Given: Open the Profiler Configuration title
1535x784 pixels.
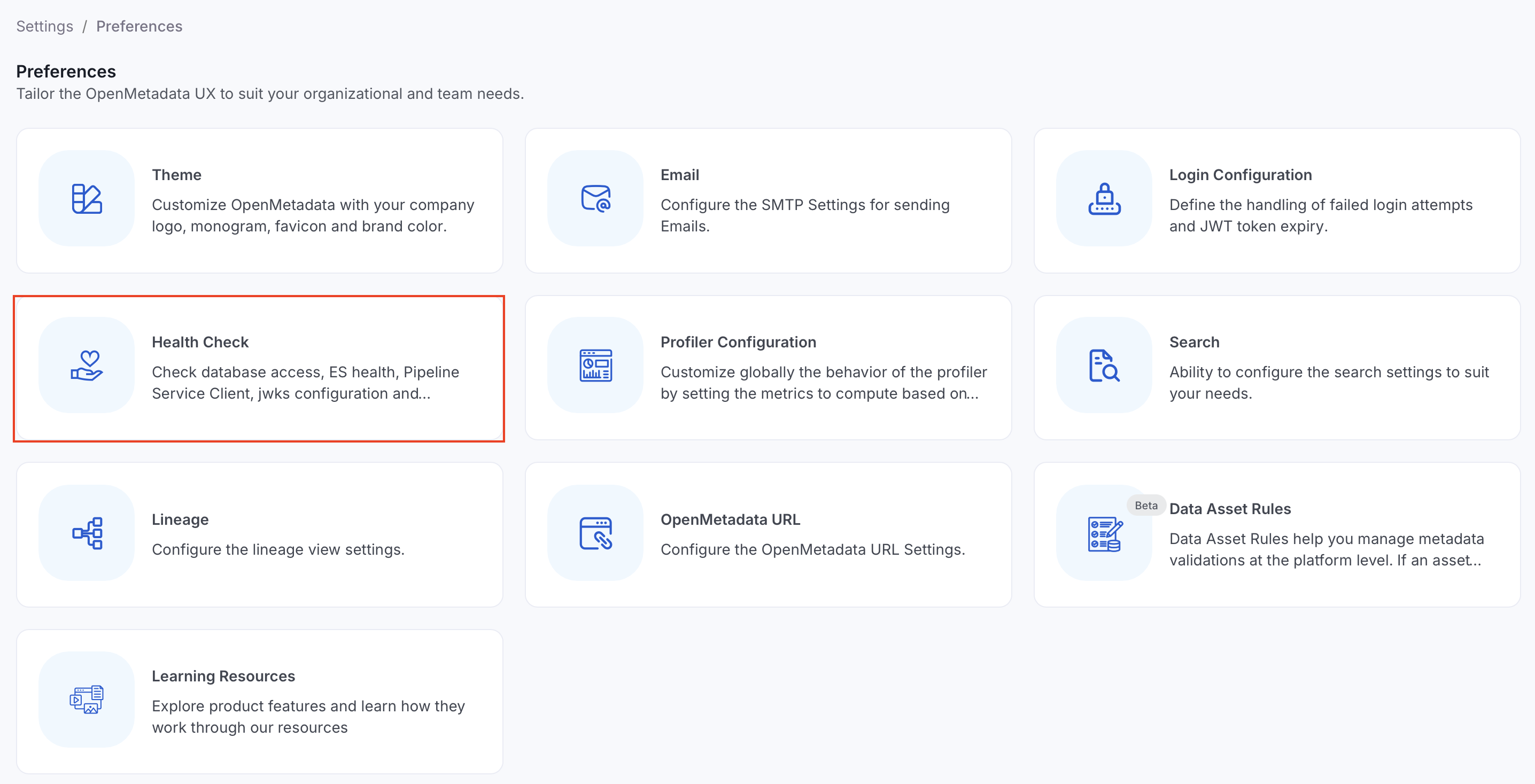Looking at the screenshot, I should pos(738,342).
